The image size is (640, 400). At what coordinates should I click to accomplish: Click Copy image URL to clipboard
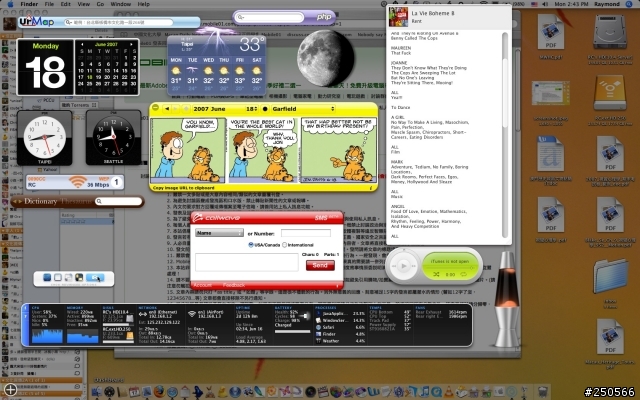tap(183, 188)
